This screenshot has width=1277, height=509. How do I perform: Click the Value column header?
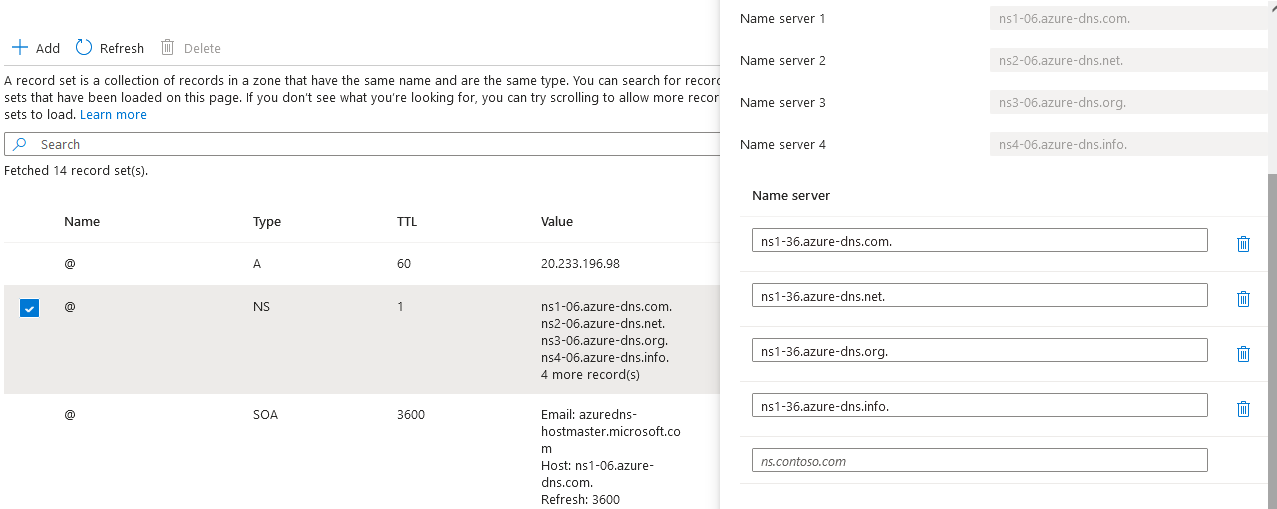click(x=557, y=222)
